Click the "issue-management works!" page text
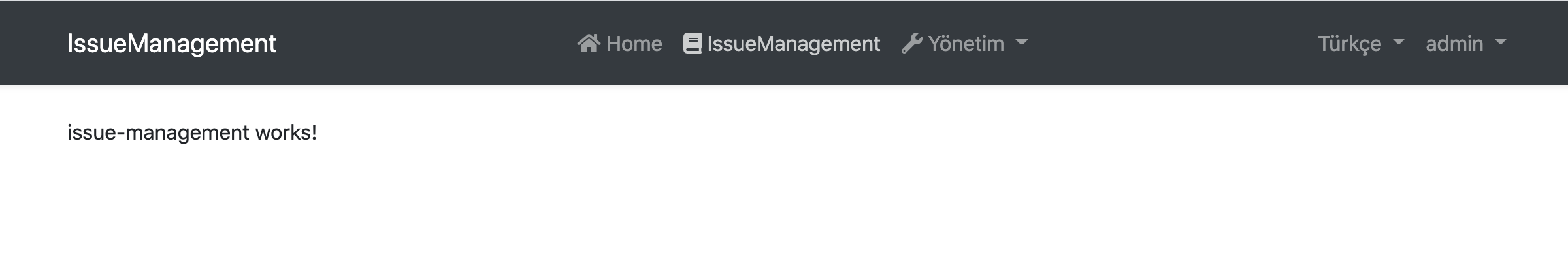The width and height of the screenshot is (1568, 261). point(191,132)
